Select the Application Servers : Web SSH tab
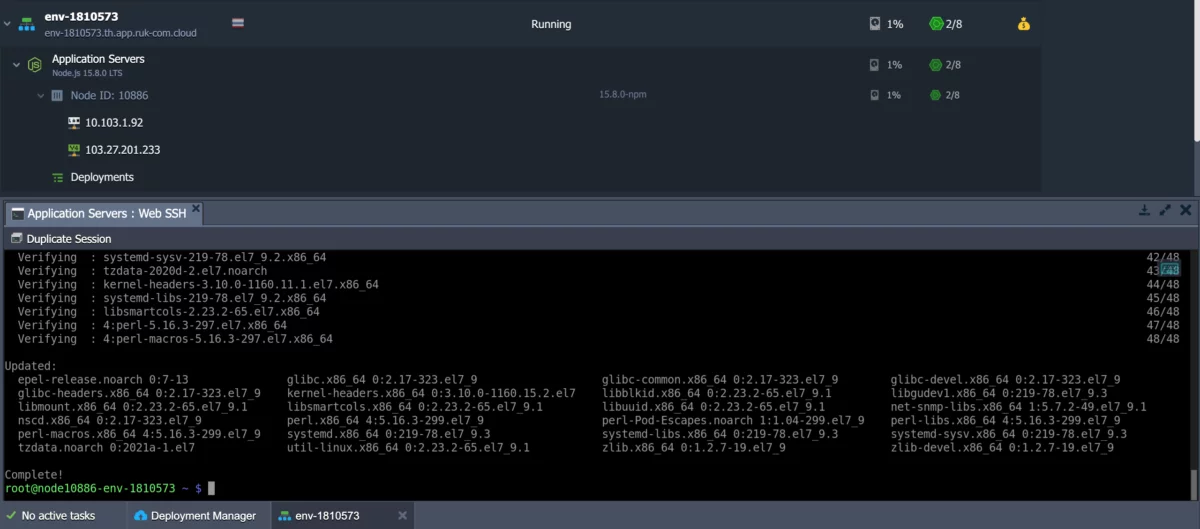The image size is (1200, 529). [x=98, y=213]
